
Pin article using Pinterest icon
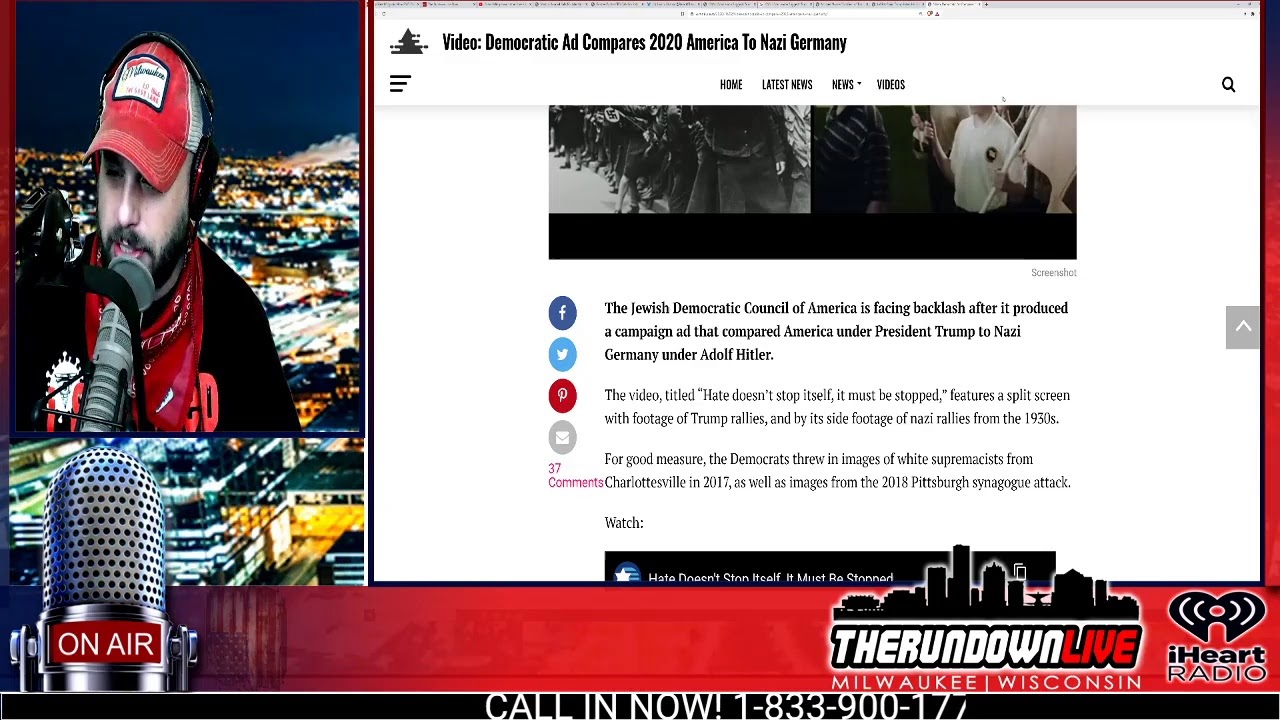pos(562,396)
